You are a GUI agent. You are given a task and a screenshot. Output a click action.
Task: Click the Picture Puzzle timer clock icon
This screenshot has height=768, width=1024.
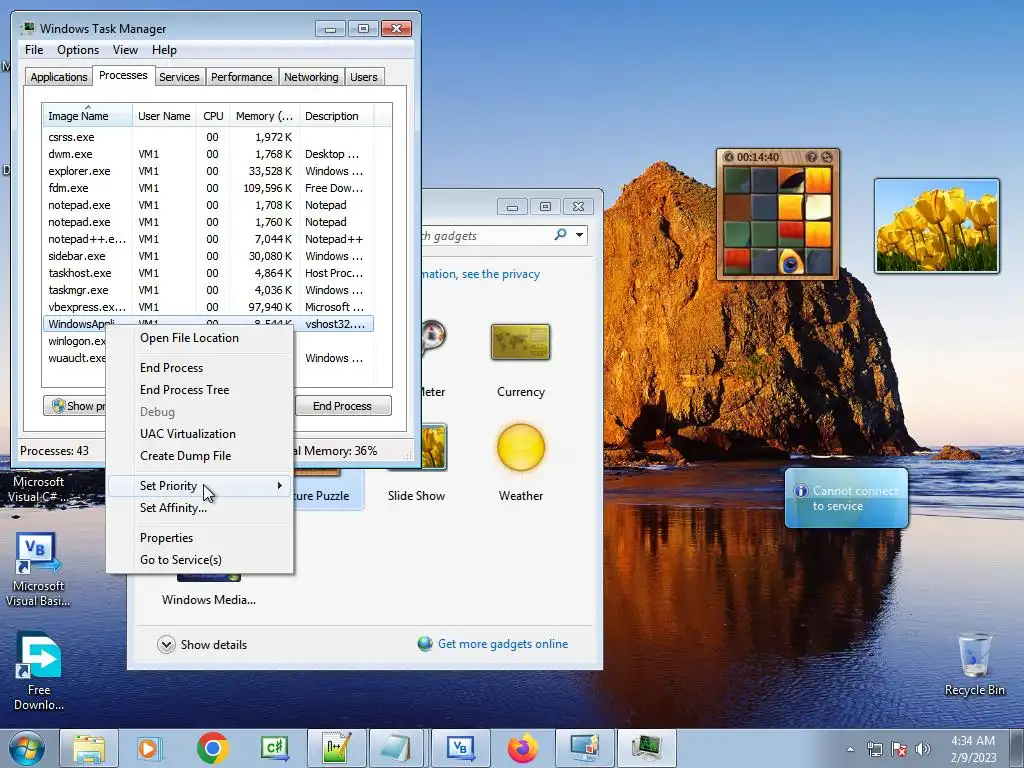pyautogui.click(x=729, y=157)
